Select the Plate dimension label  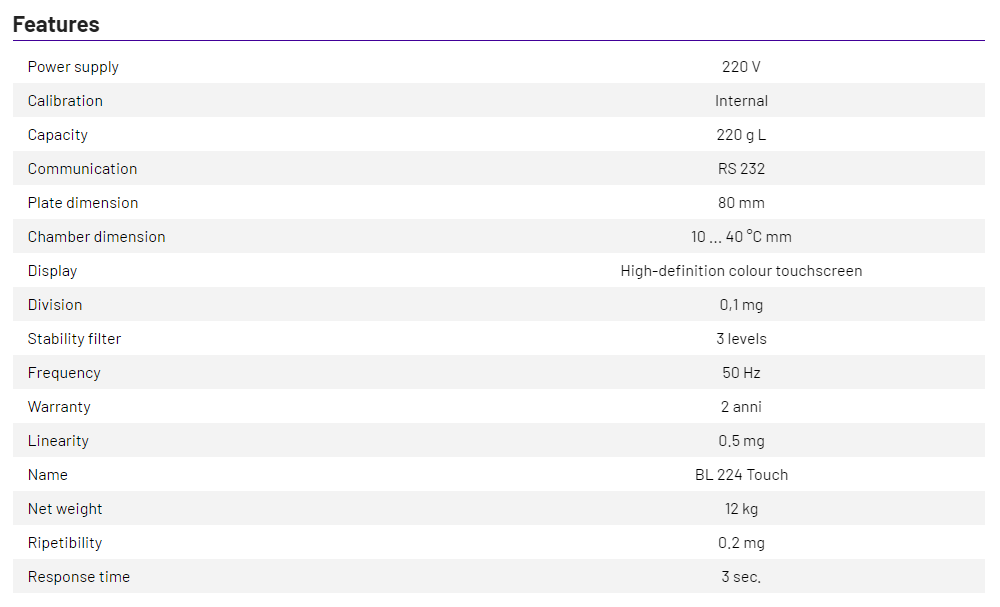pyautogui.click(x=83, y=203)
